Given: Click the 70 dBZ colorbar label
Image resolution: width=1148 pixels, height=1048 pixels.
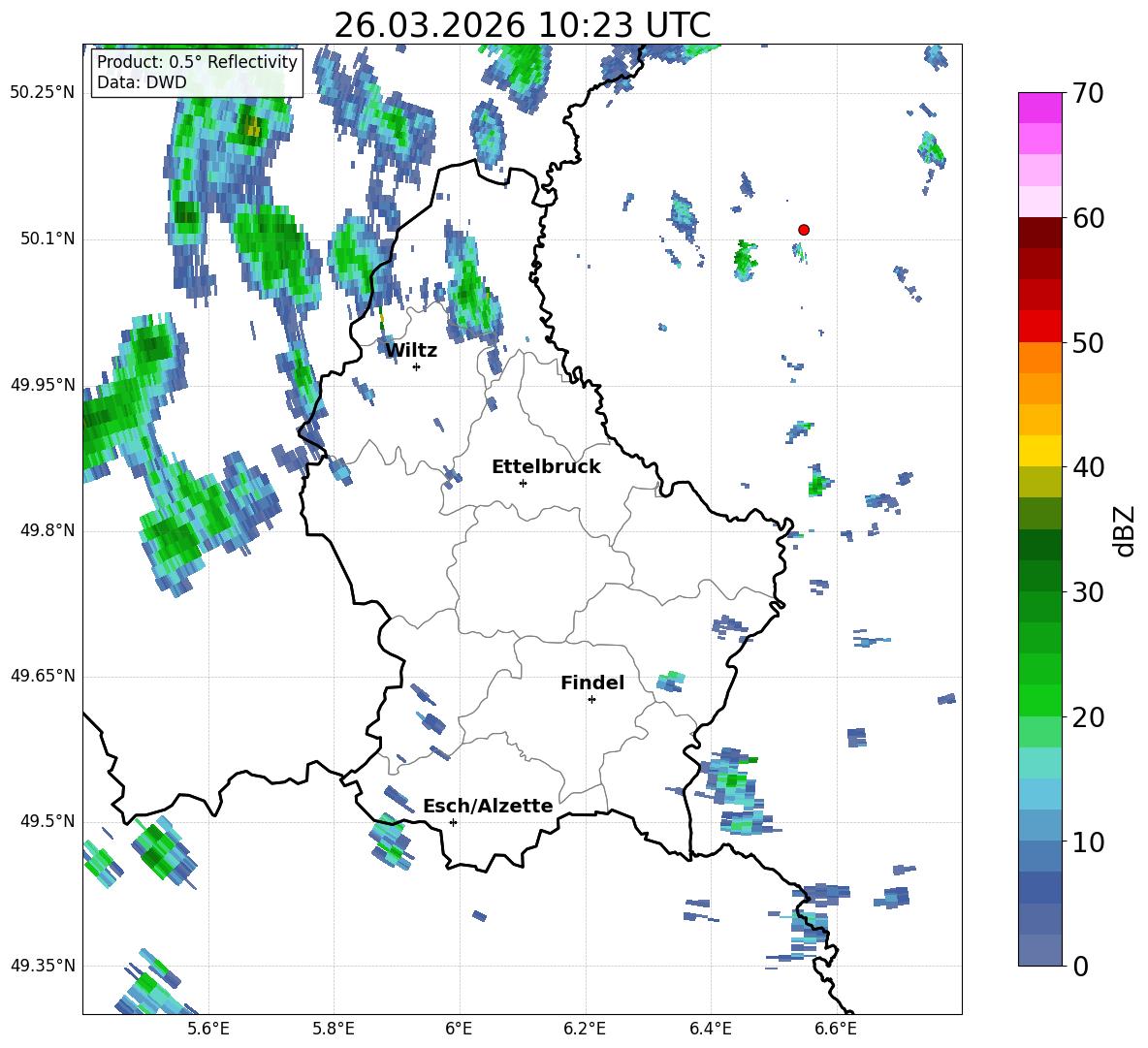Looking at the screenshot, I should (1088, 94).
